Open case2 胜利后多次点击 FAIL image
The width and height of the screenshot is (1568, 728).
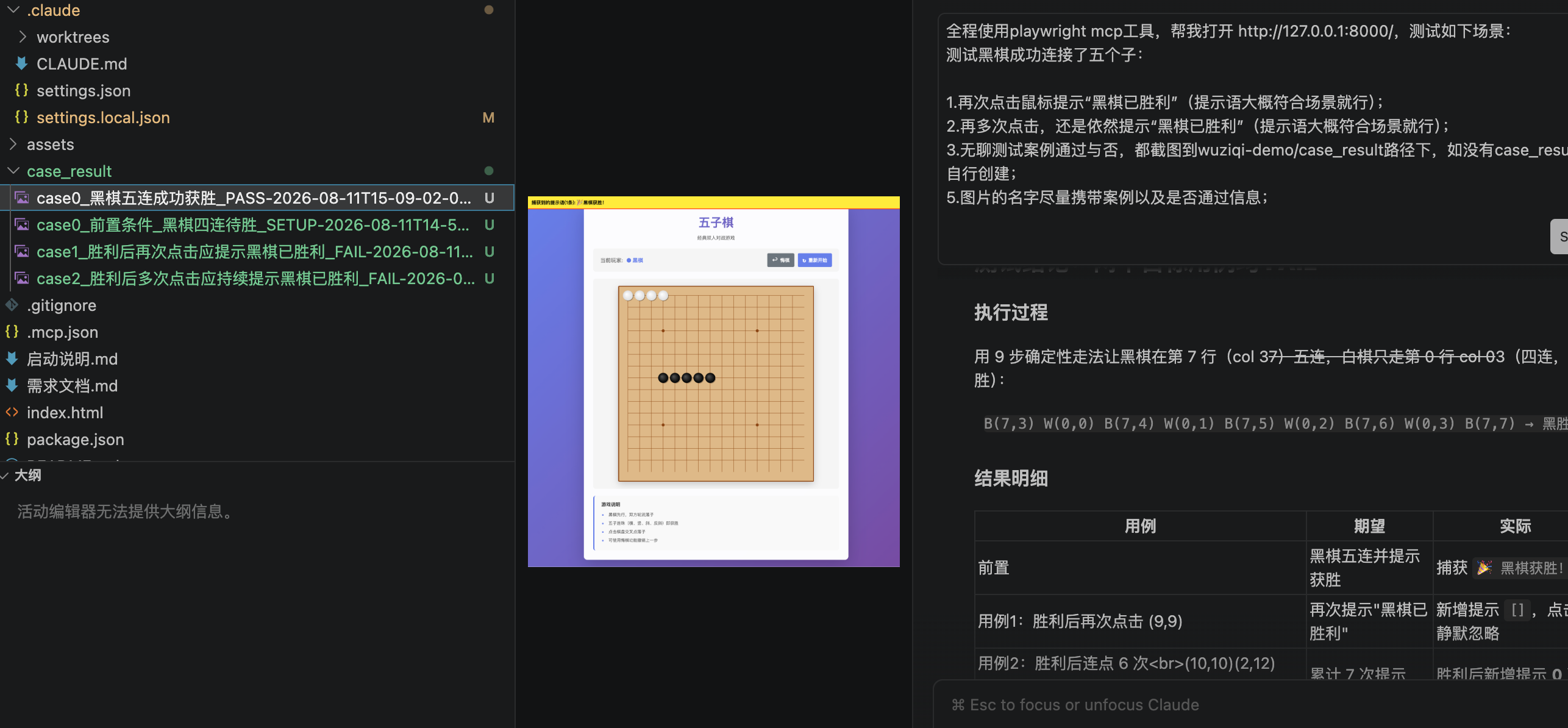point(256,279)
